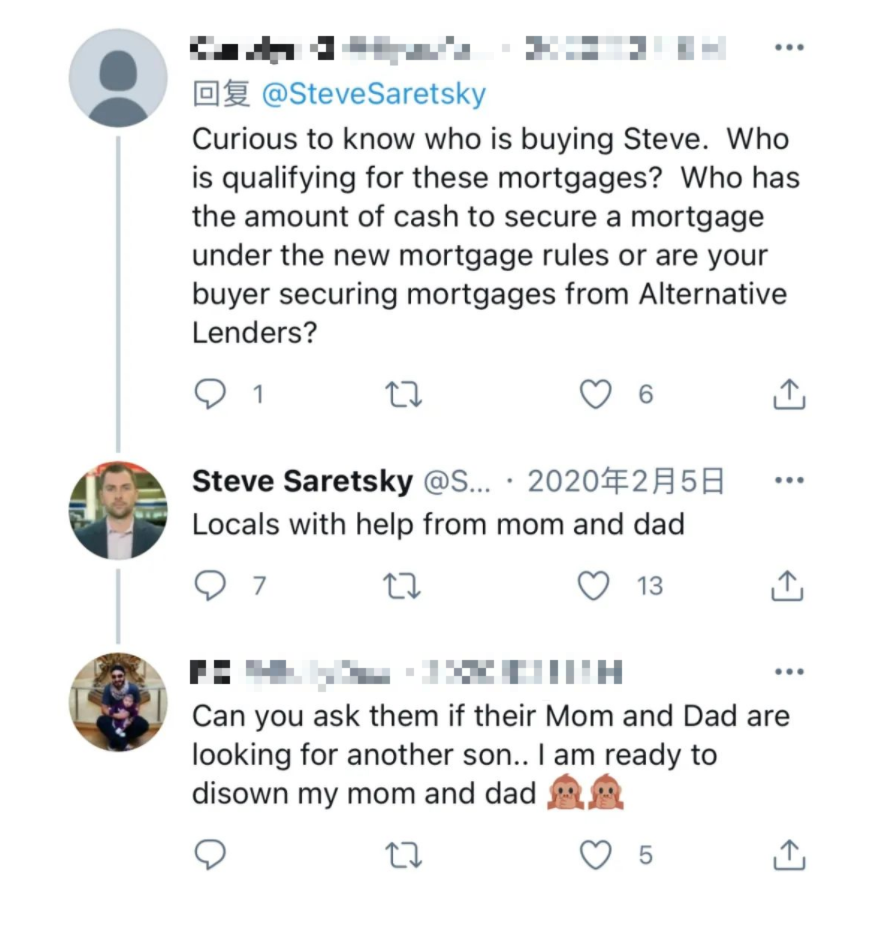Open avatar of man holding a baby
Screen dimensions: 892x944
(118, 702)
